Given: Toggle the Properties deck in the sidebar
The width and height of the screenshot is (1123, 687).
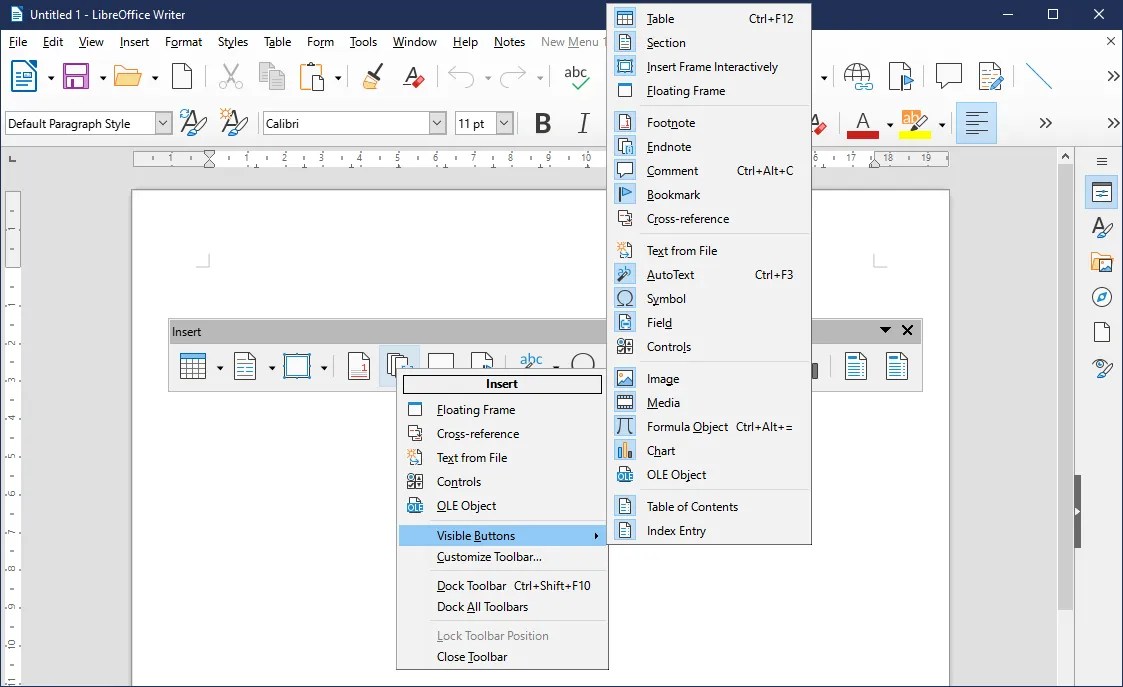Looking at the screenshot, I should point(1101,192).
